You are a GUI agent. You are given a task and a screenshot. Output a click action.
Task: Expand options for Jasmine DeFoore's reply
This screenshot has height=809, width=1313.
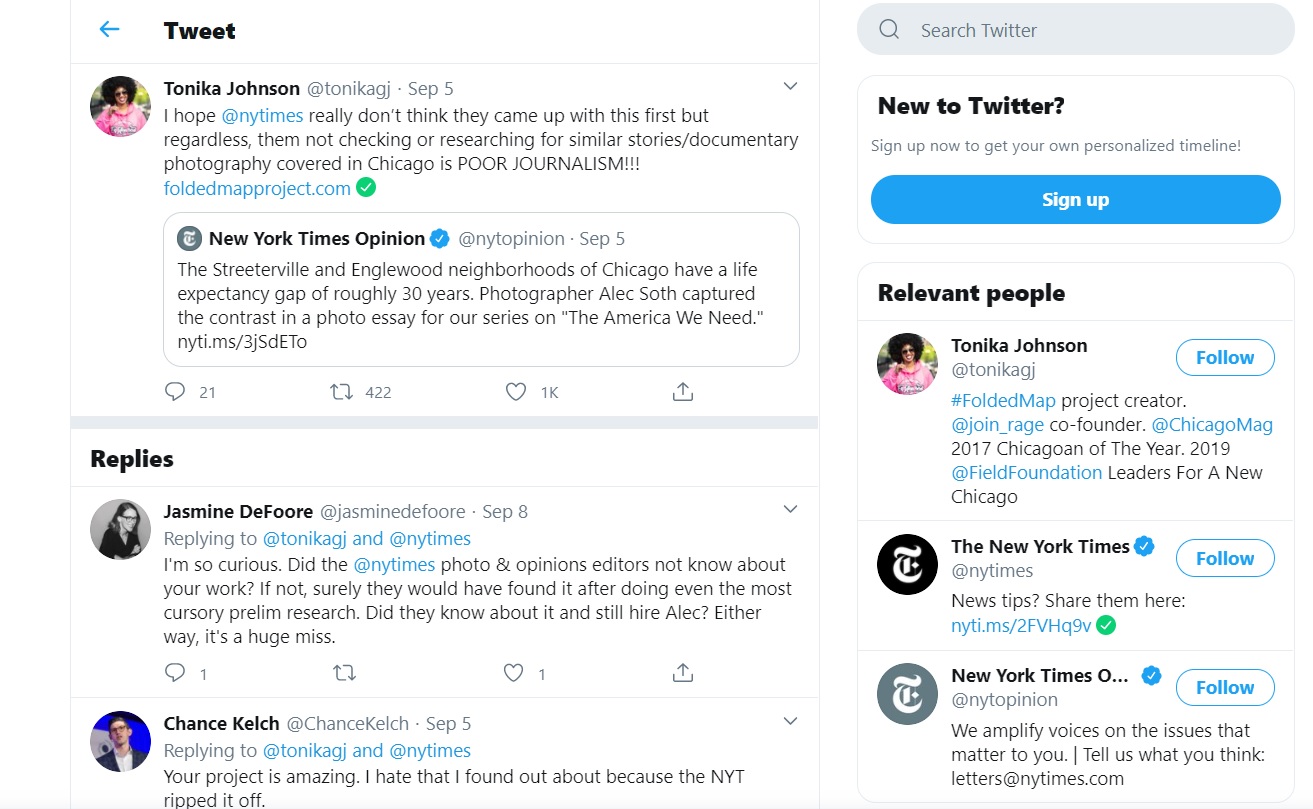click(x=790, y=510)
